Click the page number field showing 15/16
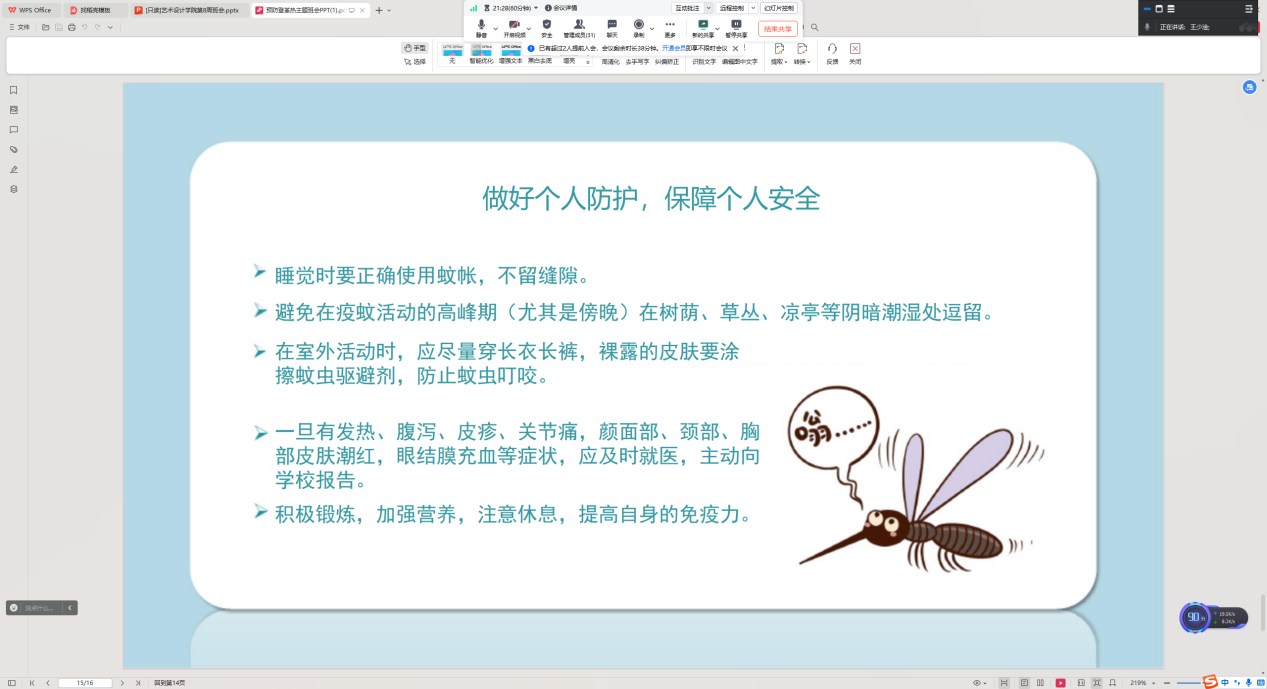This screenshot has height=689, width=1267. [x=84, y=683]
